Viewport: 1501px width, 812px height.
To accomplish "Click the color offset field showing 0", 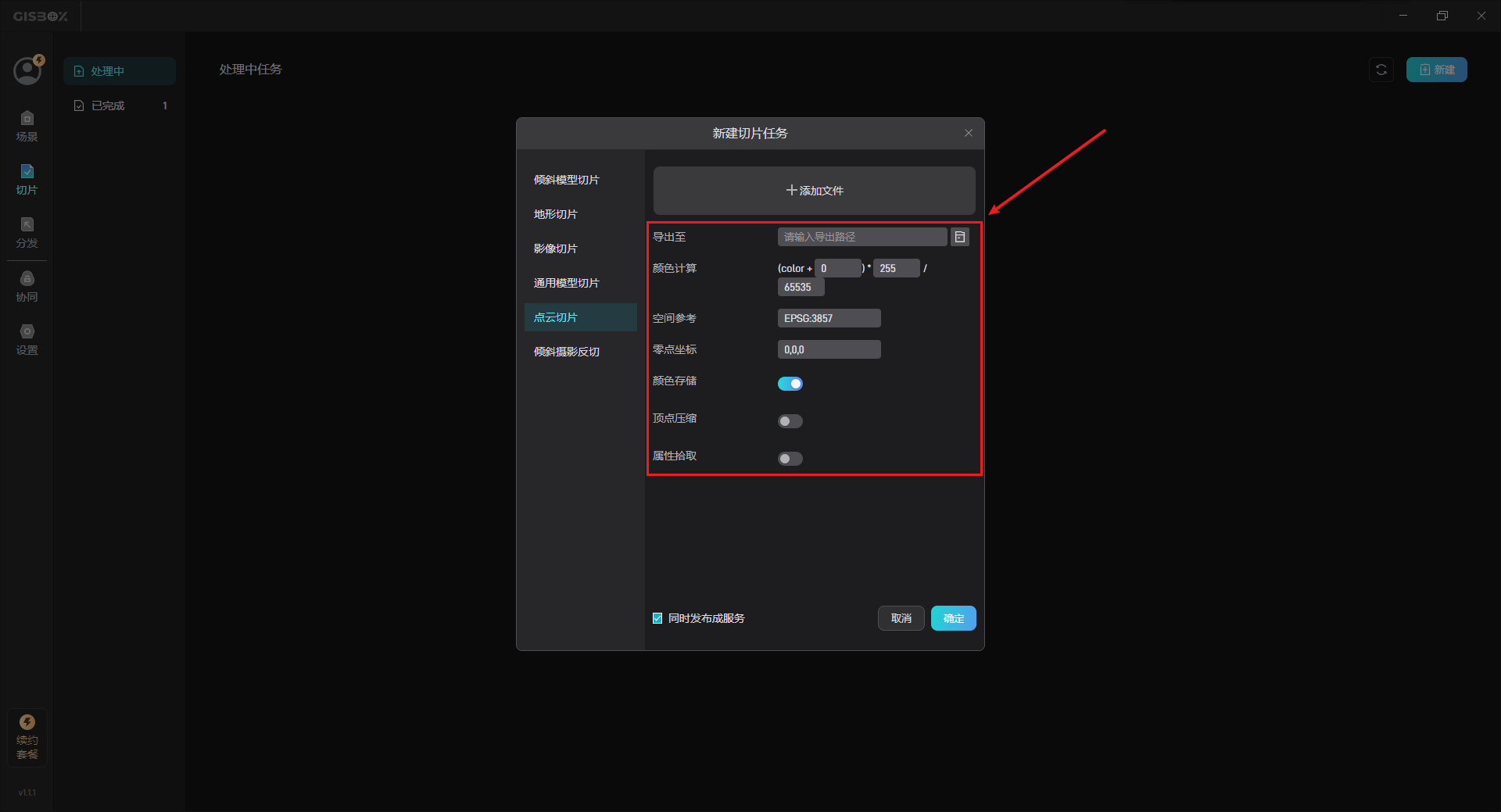I will pos(838,268).
